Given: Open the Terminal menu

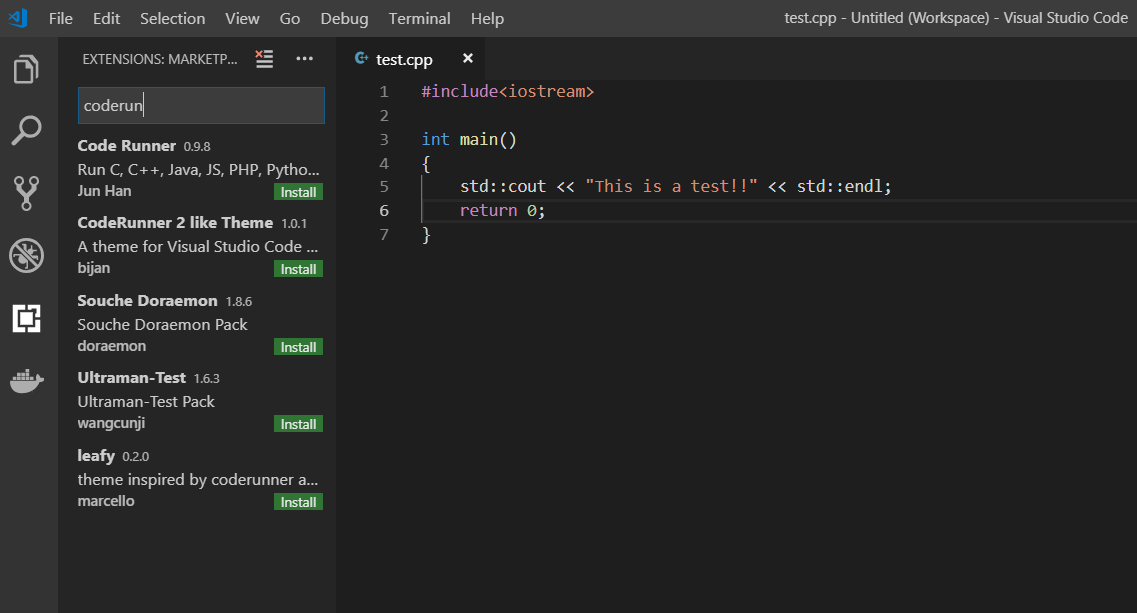Looking at the screenshot, I should coord(419,18).
